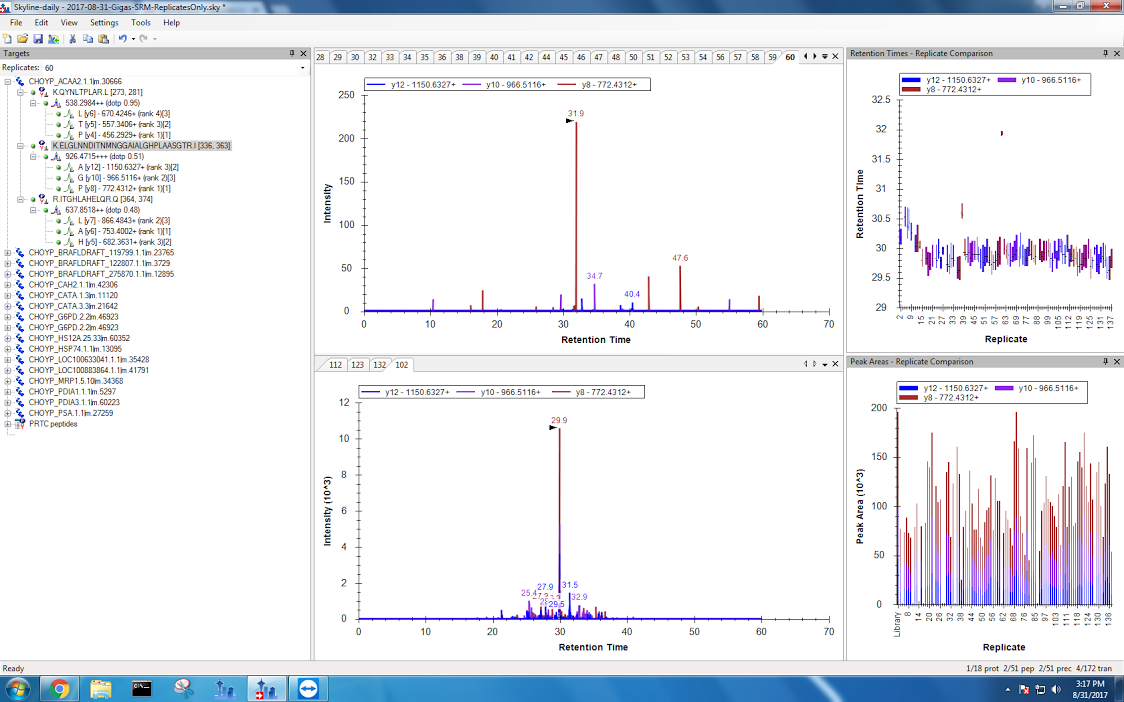This screenshot has width=1124, height=702.
Task: Open the Settings menu
Action: point(103,22)
